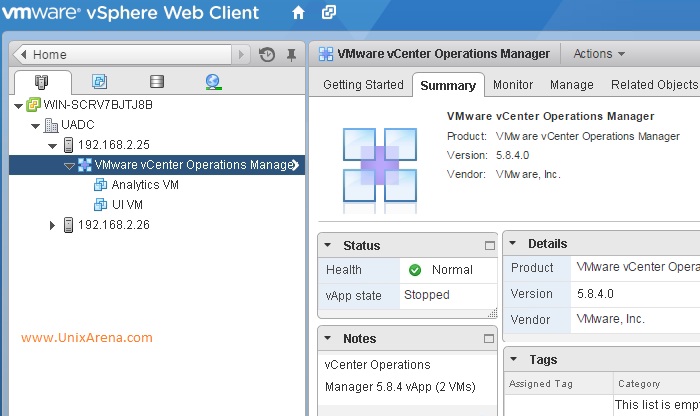Open the recent history clock icon
Viewport: 700px width, 416px height.
pyautogui.click(x=267, y=54)
